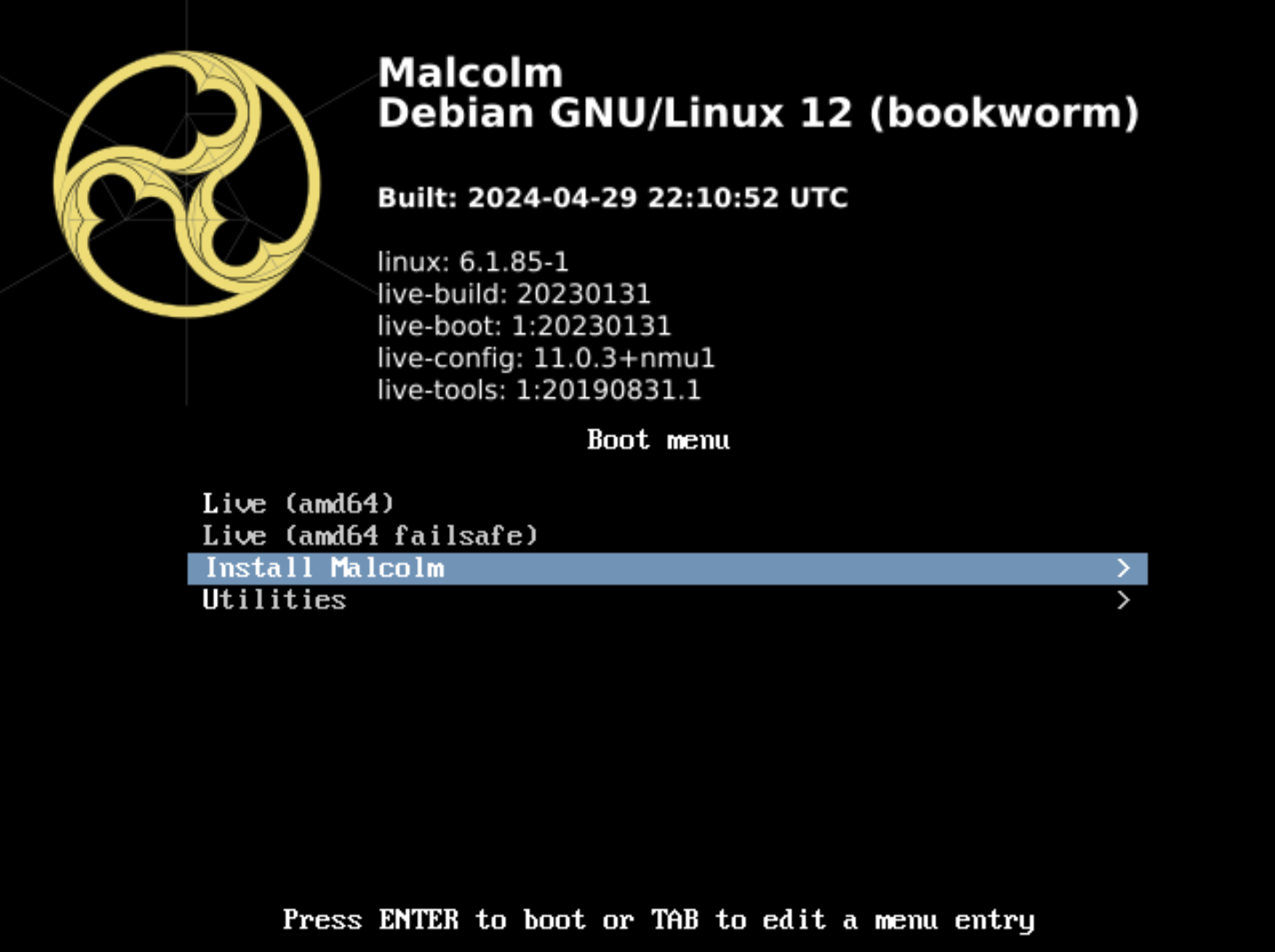Click the Malcolm title text

pyautogui.click(x=470, y=73)
